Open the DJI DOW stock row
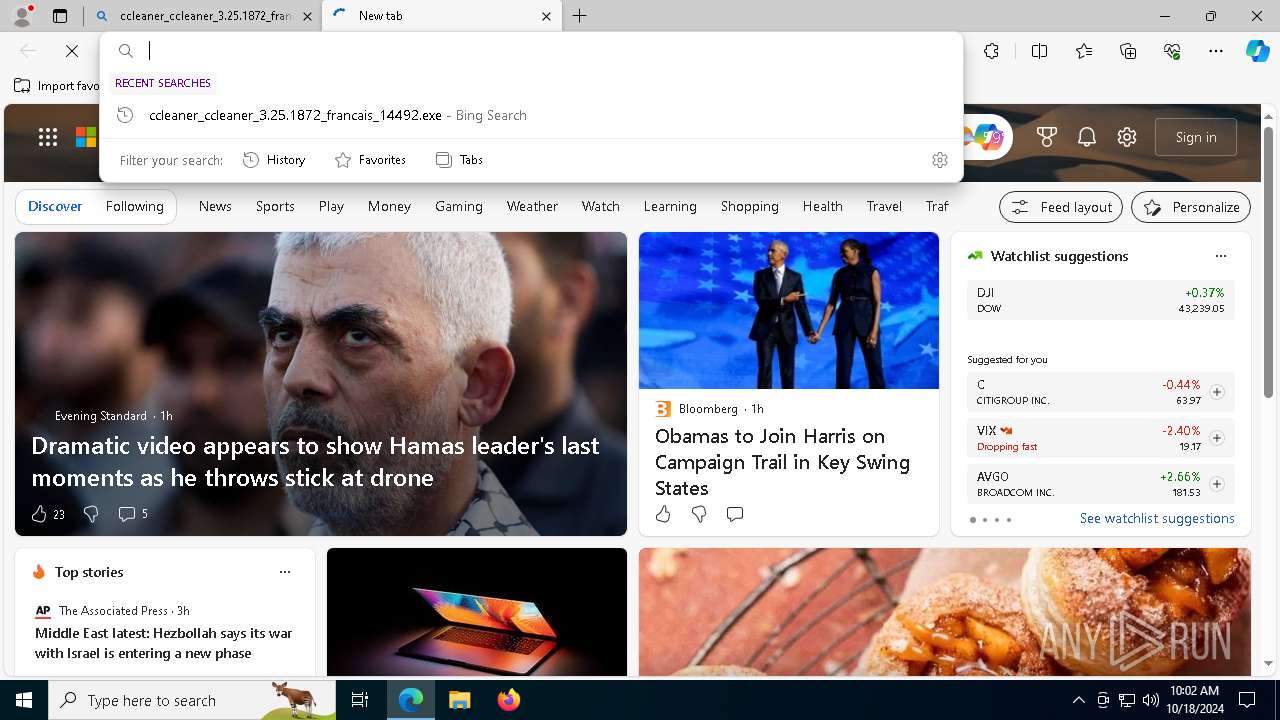Screen dimensions: 1280x720 [x=1101, y=300]
